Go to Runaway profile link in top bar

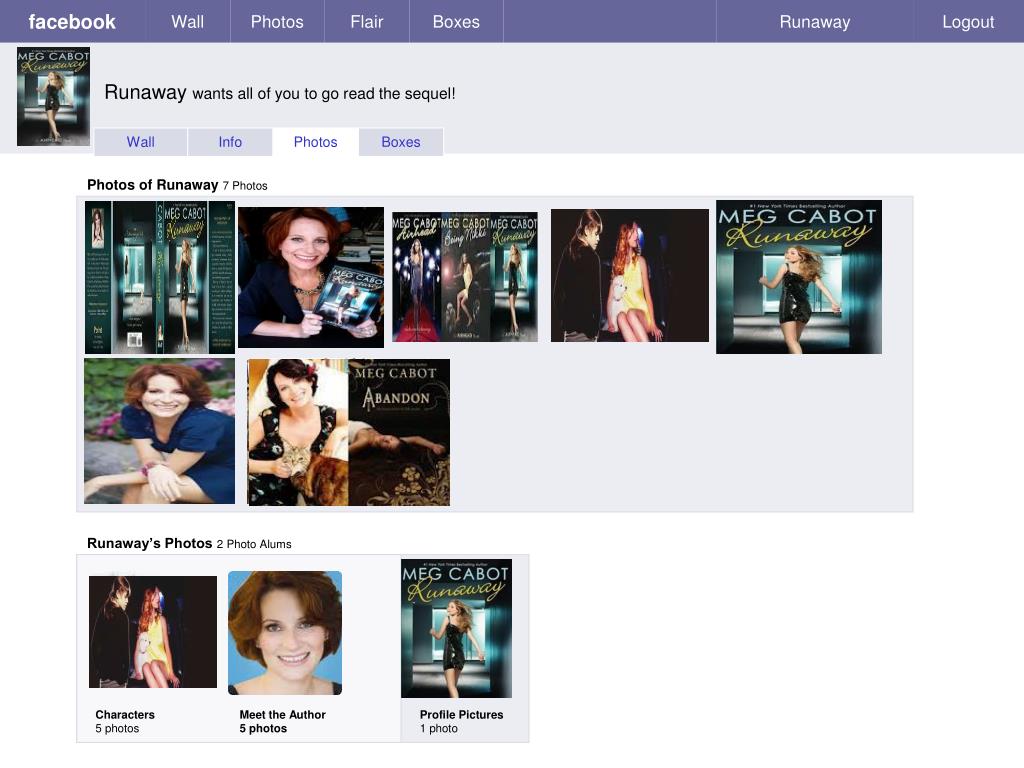pos(814,22)
